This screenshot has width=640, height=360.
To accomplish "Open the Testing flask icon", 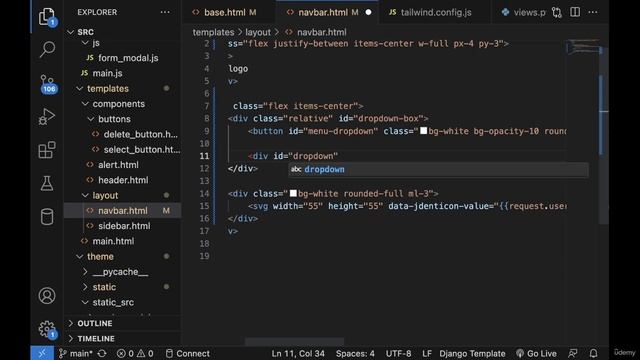I will point(47,183).
